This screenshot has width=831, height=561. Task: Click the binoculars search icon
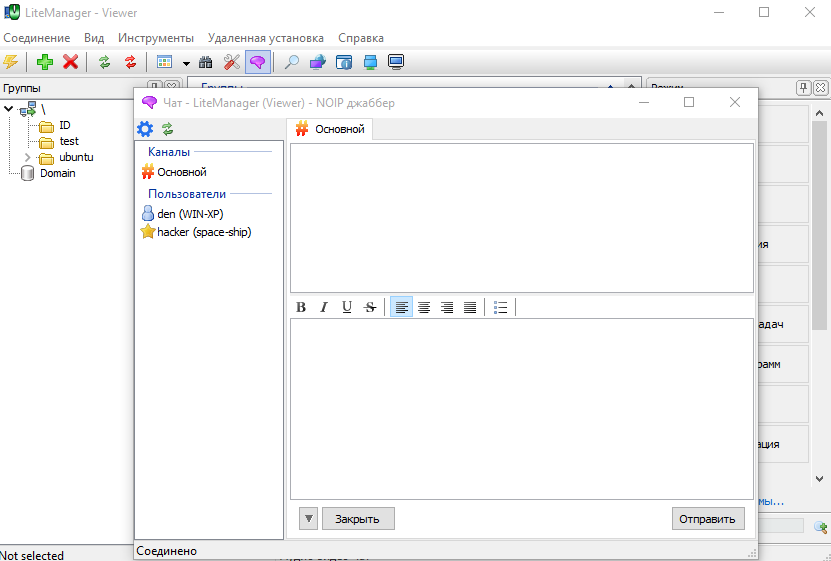pos(206,62)
